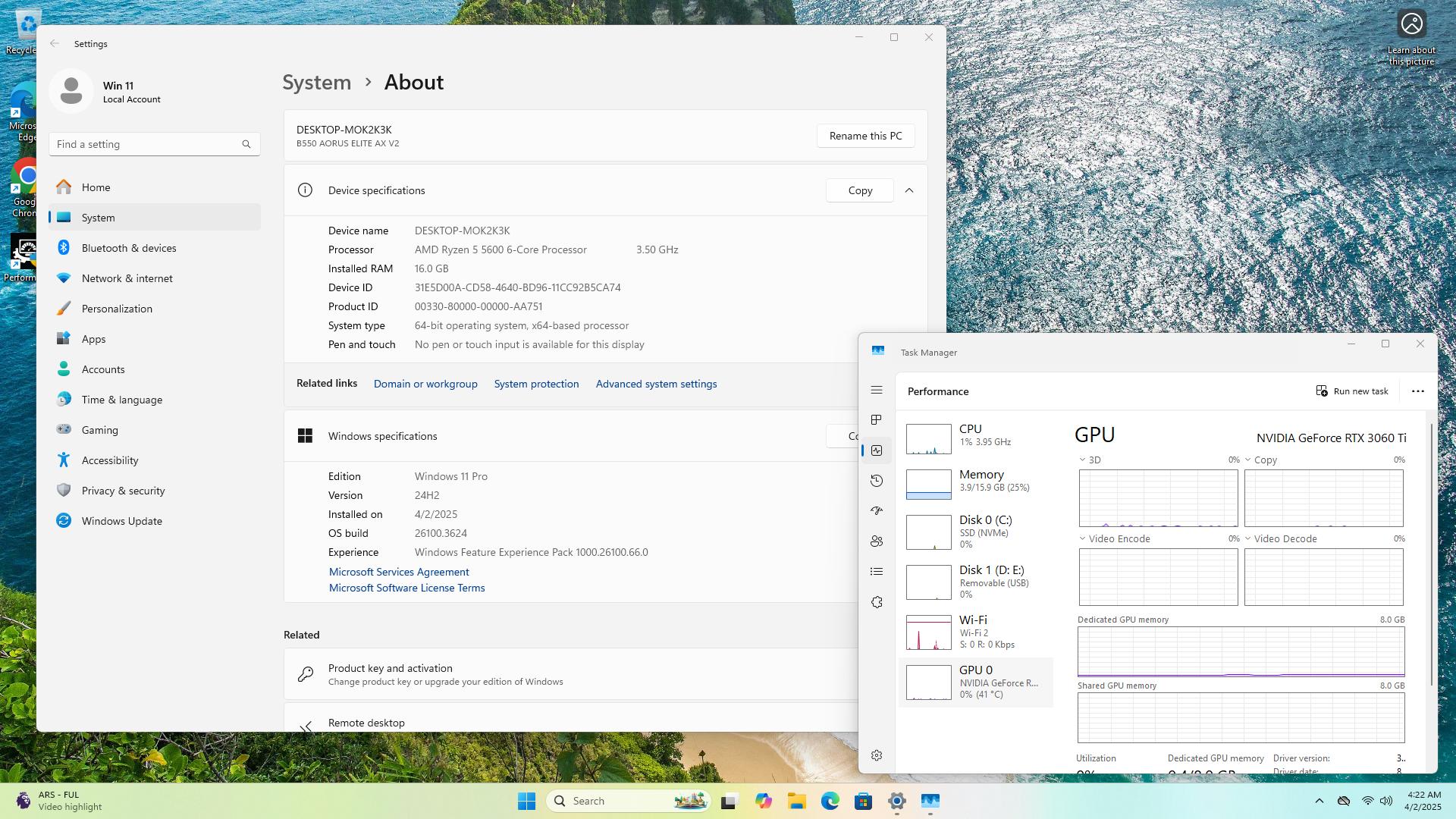Open File Explorer from the taskbar
1456x819 pixels.
click(x=796, y=801)
